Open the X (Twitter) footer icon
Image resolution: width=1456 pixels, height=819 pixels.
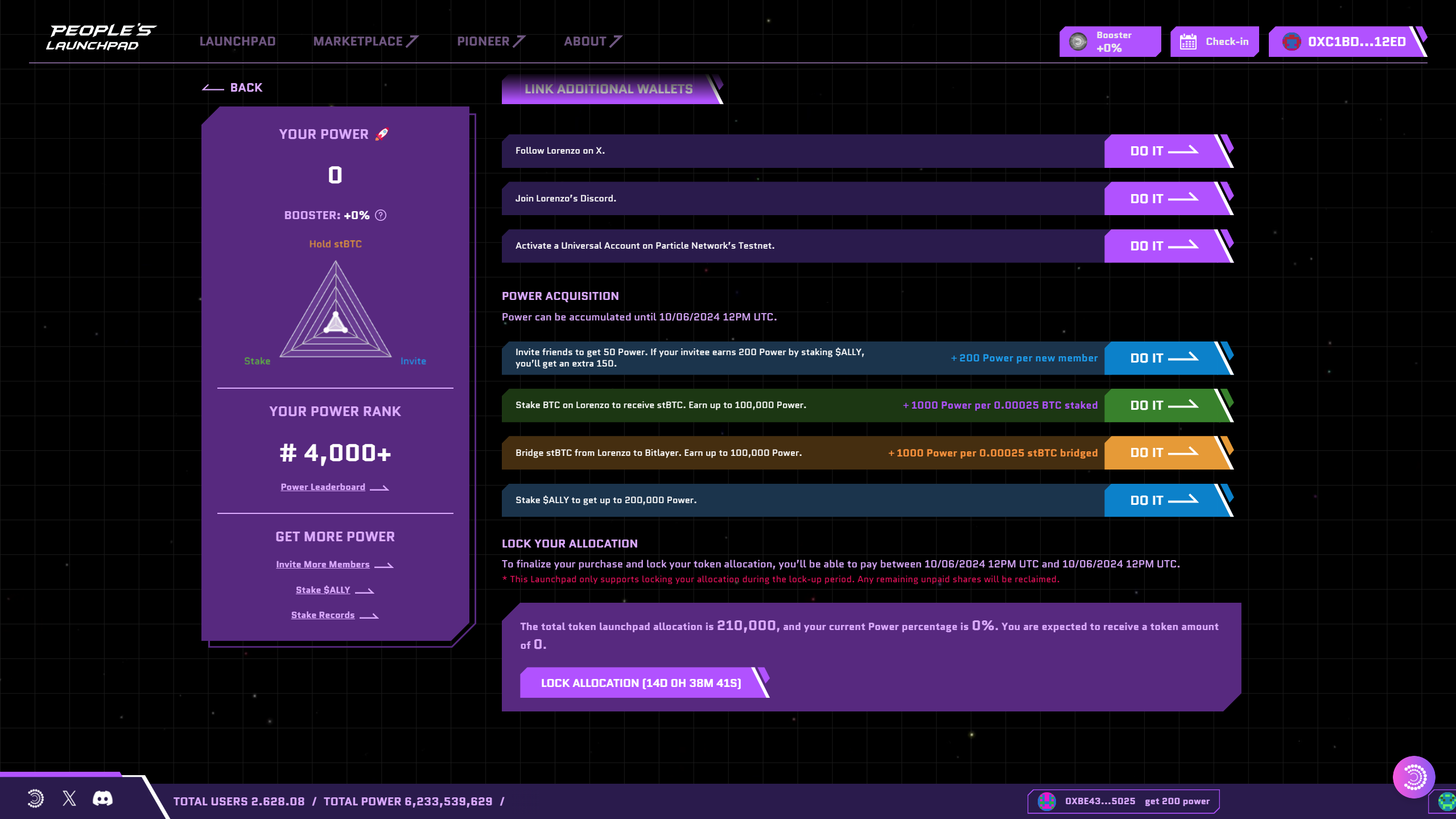pos(69,799)
